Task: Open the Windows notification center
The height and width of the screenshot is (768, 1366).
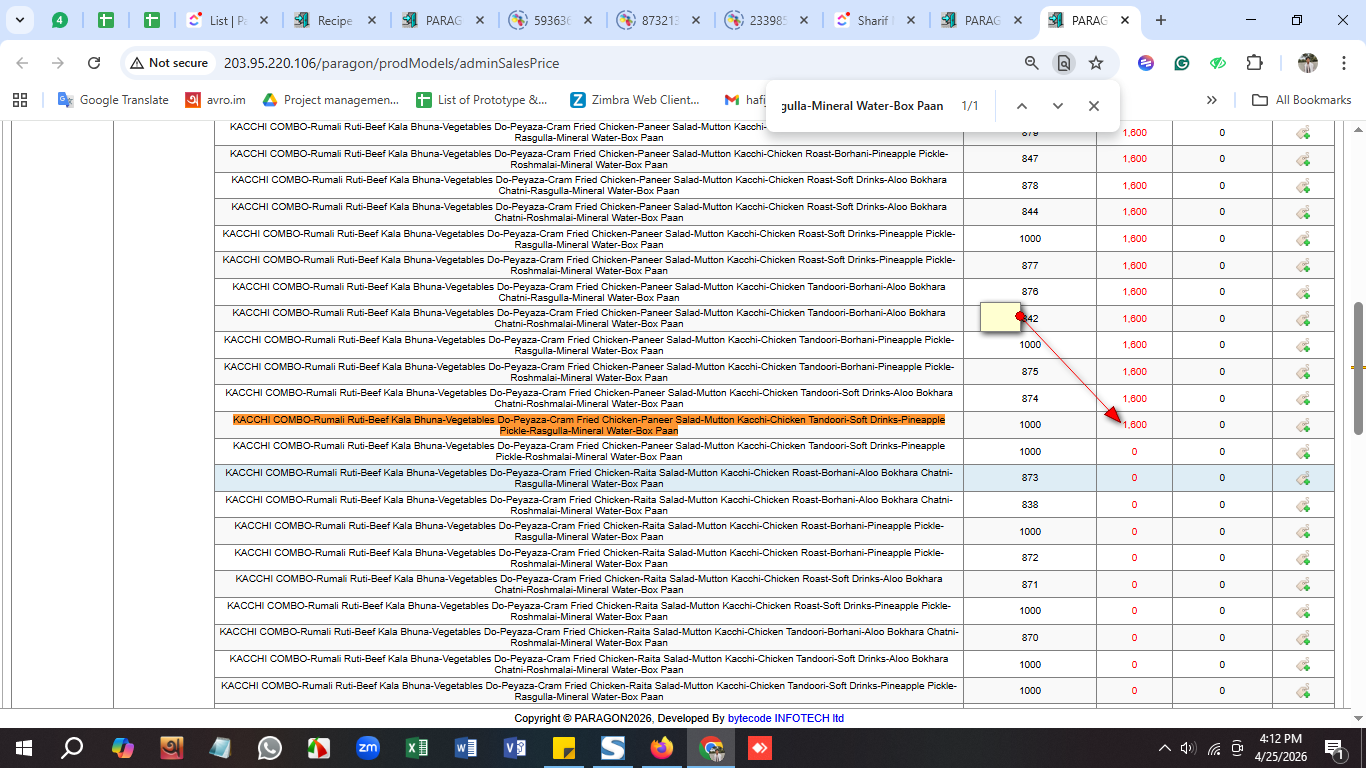Action: 1334,748
